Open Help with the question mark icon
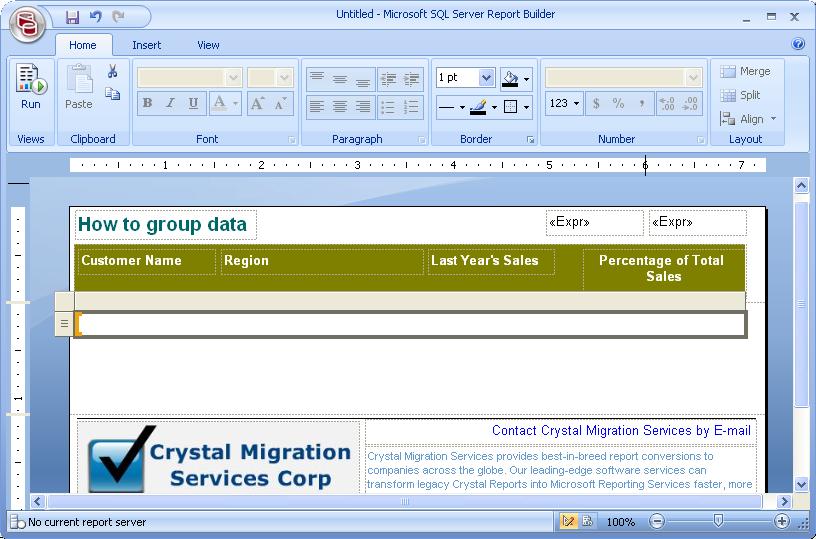This screenshot has height=539, width=816. [x=798, y=44]
